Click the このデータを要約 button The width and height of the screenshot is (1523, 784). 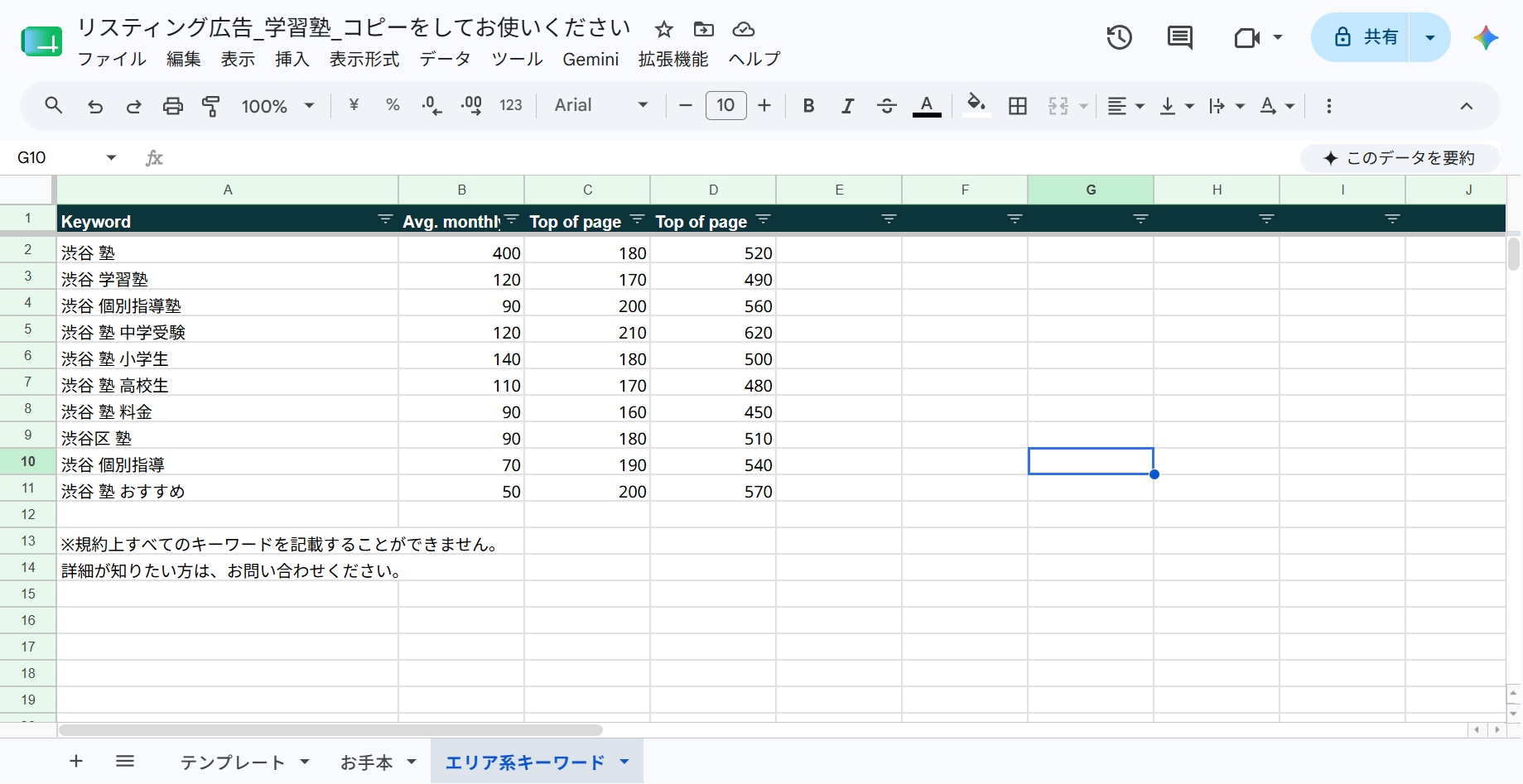point(1400,157)
